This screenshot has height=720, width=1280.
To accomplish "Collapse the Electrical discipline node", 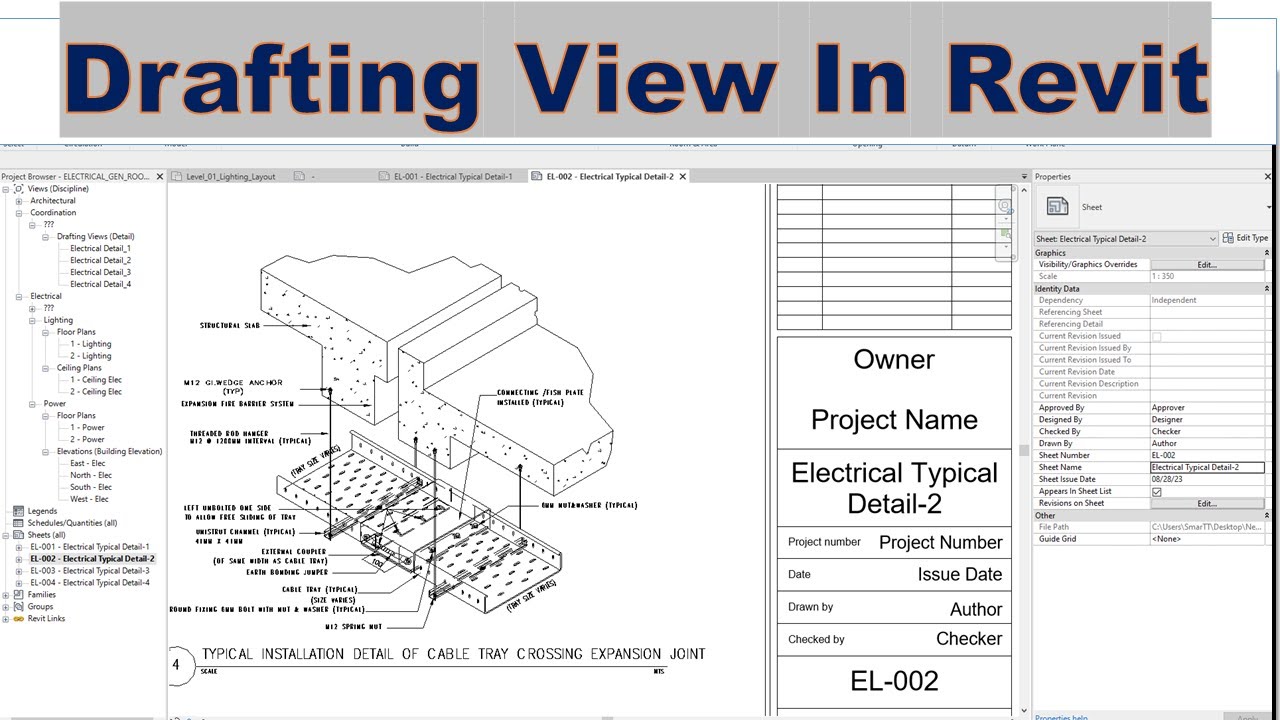I will click(x=19, y=297).
